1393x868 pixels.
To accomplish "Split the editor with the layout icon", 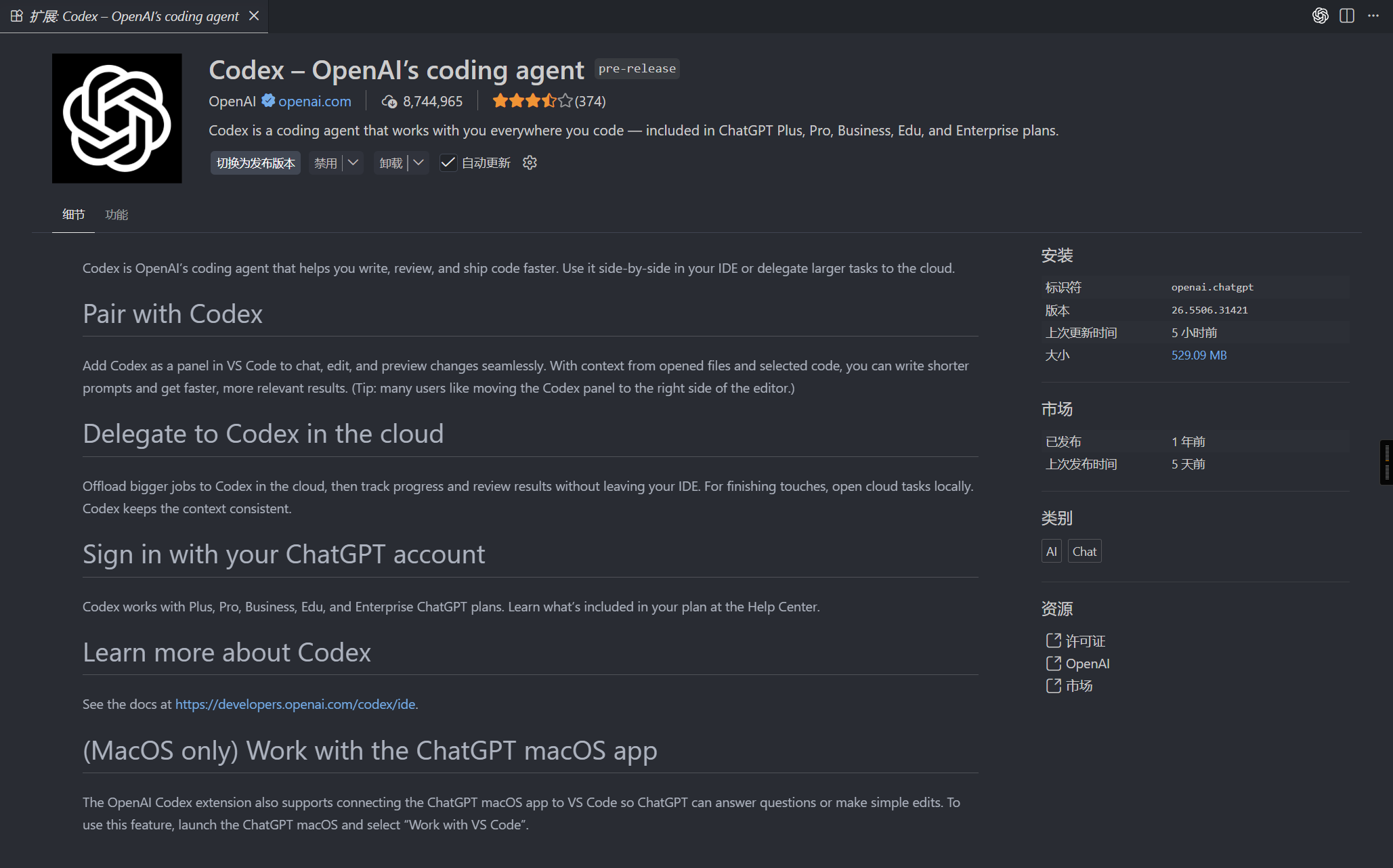I will tap(1347, 16).
